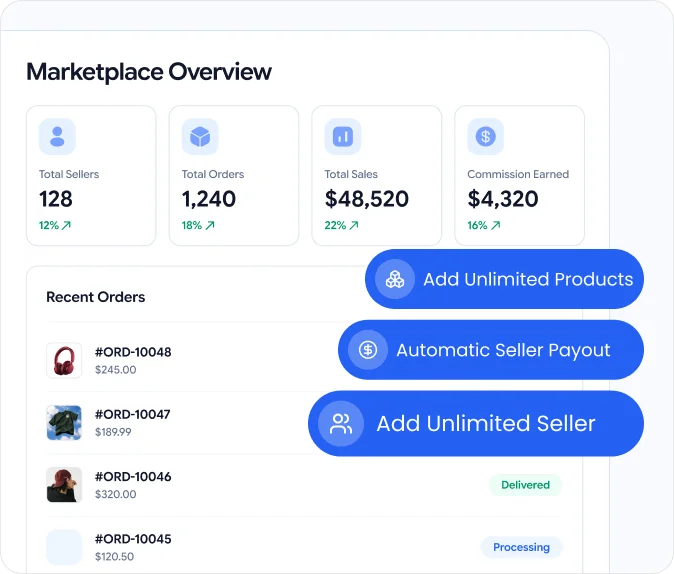Click the 22% upward trend arrow
This screenshot has width=674, height=574.
[354, 225]
